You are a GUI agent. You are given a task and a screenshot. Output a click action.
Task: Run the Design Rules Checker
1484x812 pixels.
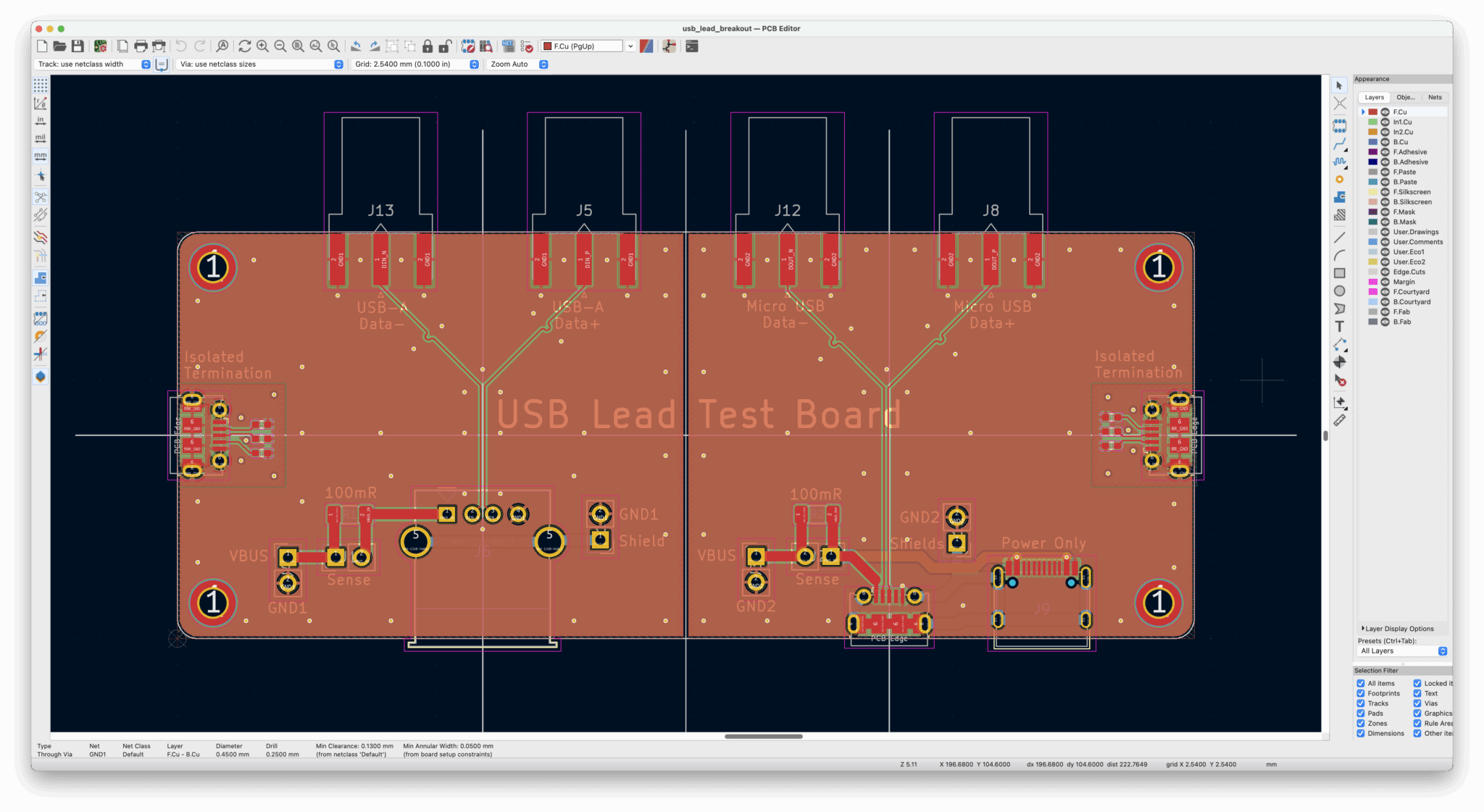(528, 46)
